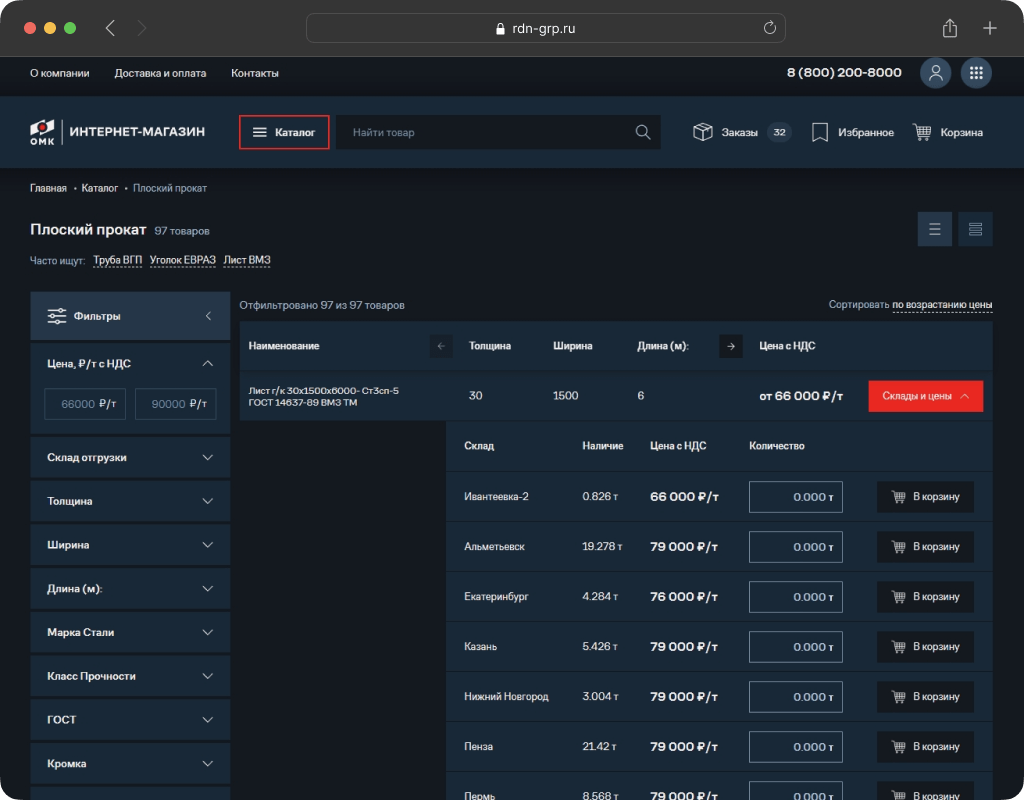Screen dimensions: 1024x800
Task: Collapse the Фильтры panel
Action: click(208, 316)
